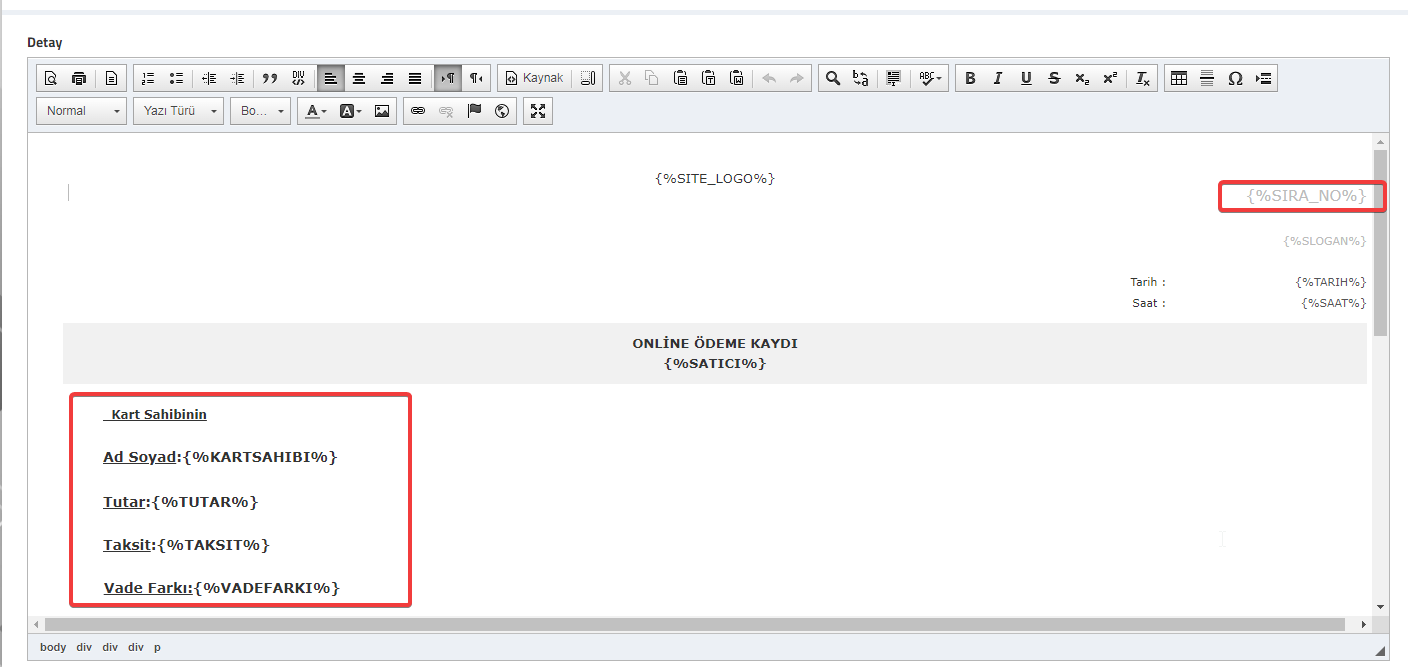Insert horizontal line
Image resolution: width=1408 pixels, height=667 pixels.
click(1207, 78)
